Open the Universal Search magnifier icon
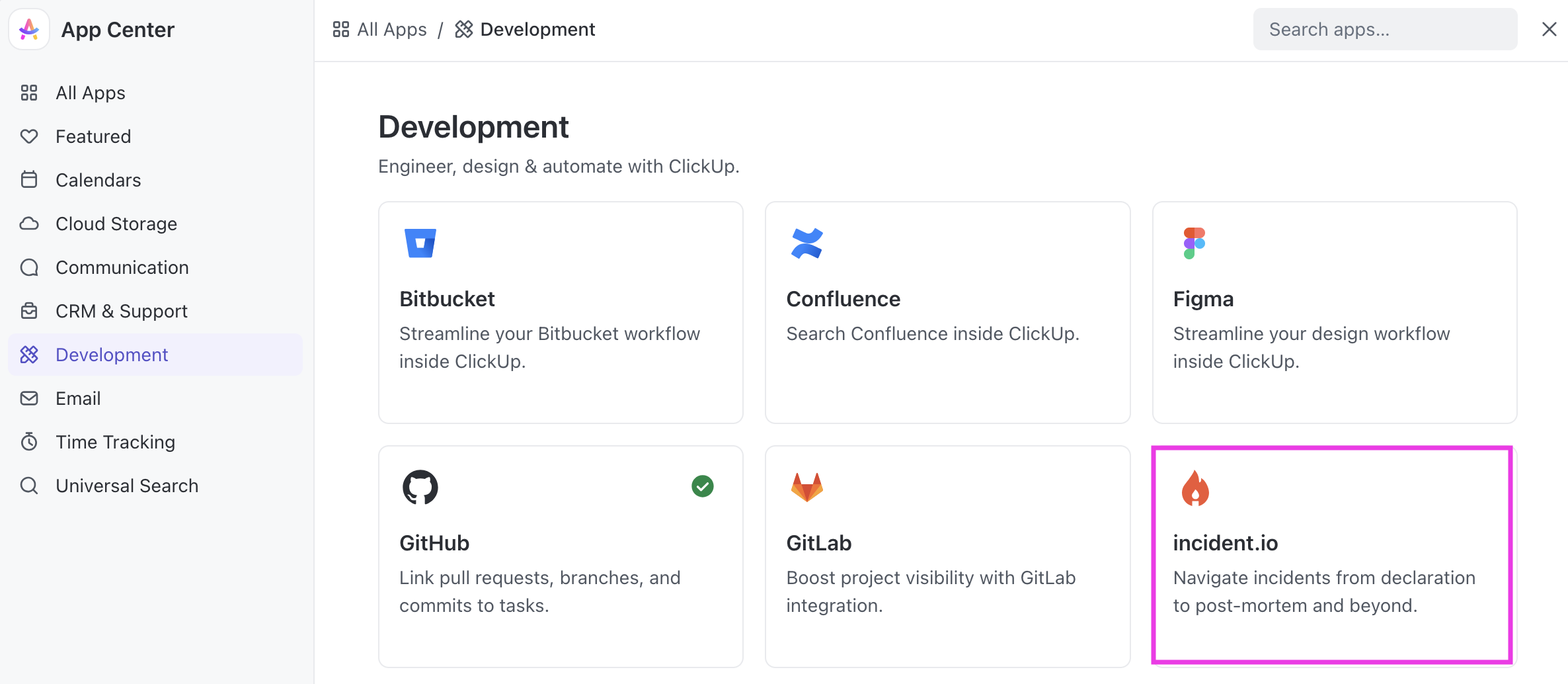1568x684 pixels. [x=29, y=485]
